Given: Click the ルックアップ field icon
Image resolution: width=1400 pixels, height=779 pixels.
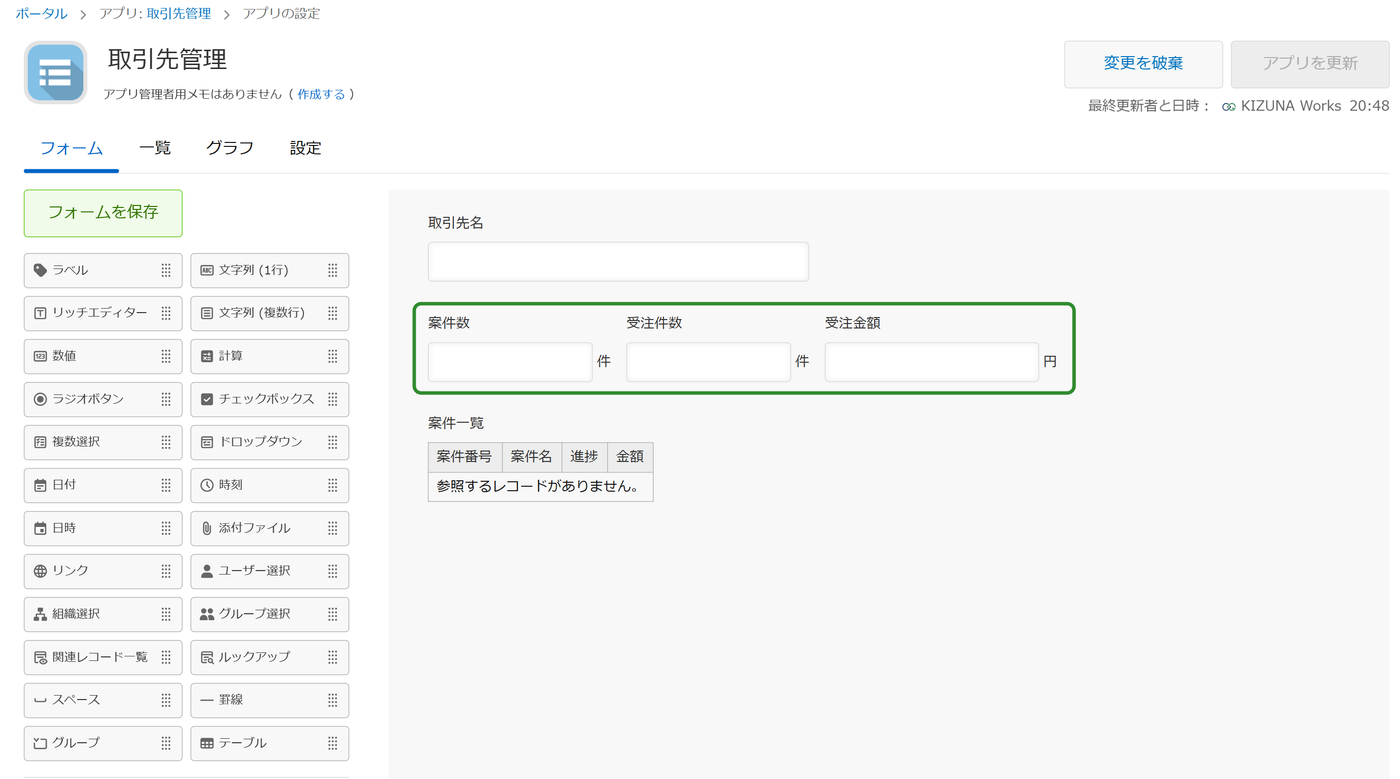Looking at the screenshot, I should [x=207, y=657].
